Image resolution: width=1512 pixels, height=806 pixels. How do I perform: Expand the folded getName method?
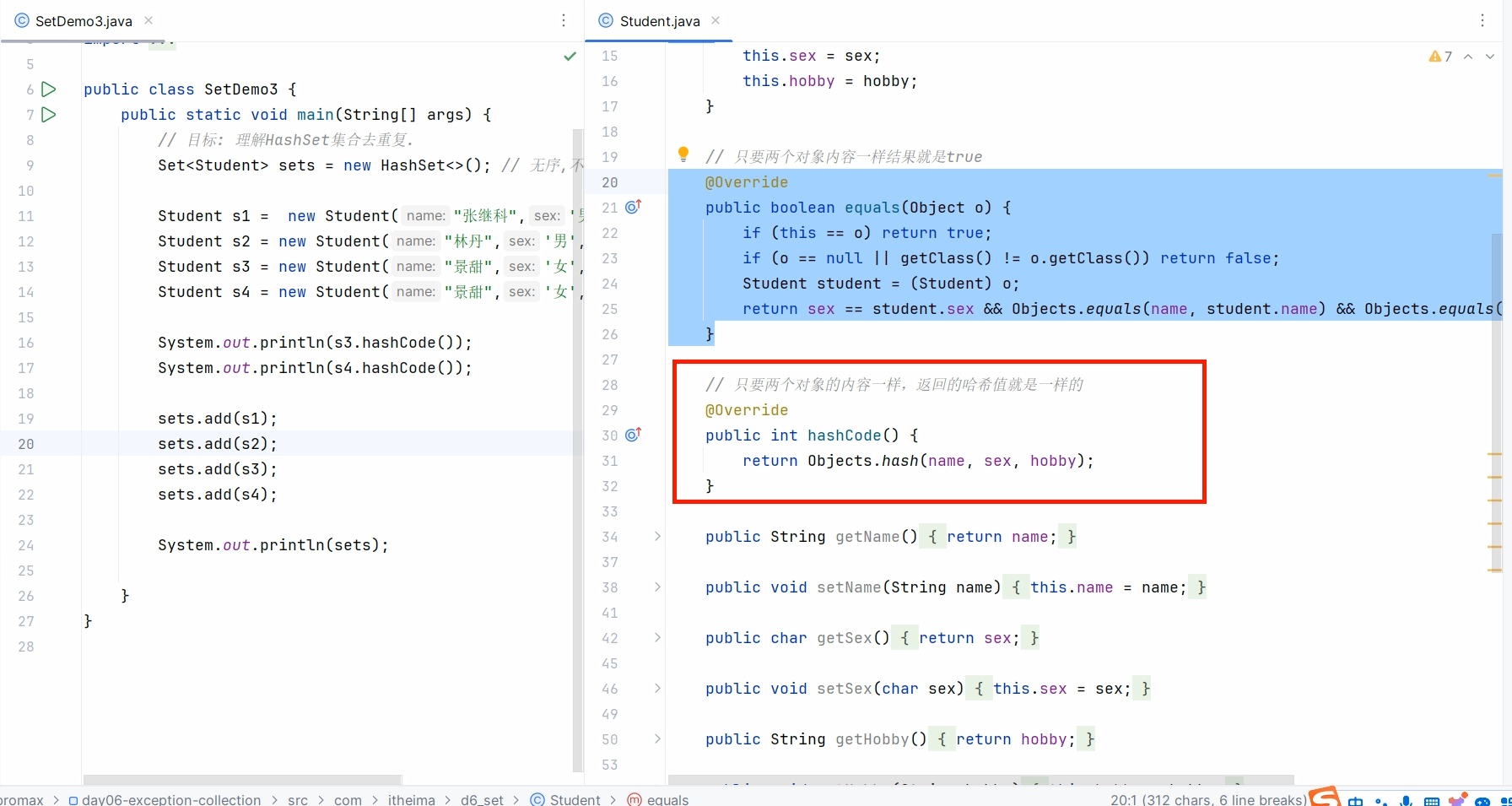(x=657, y=536)
